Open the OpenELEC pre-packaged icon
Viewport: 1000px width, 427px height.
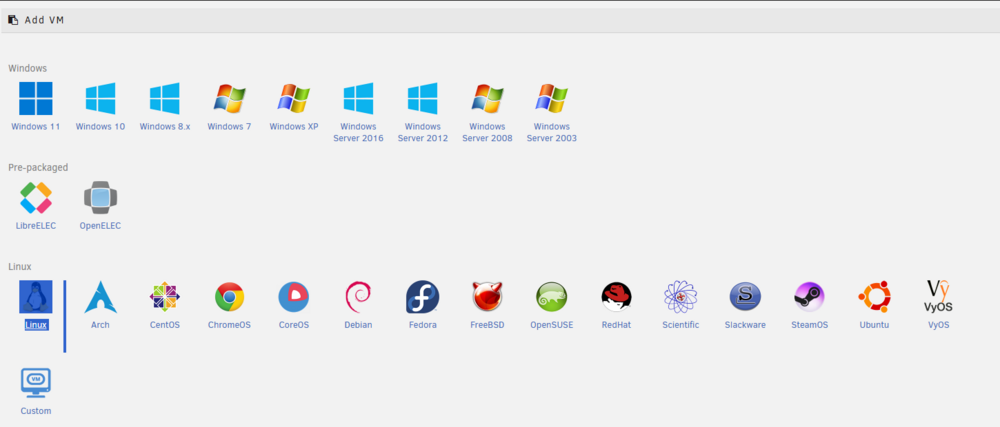click(100, 198)
